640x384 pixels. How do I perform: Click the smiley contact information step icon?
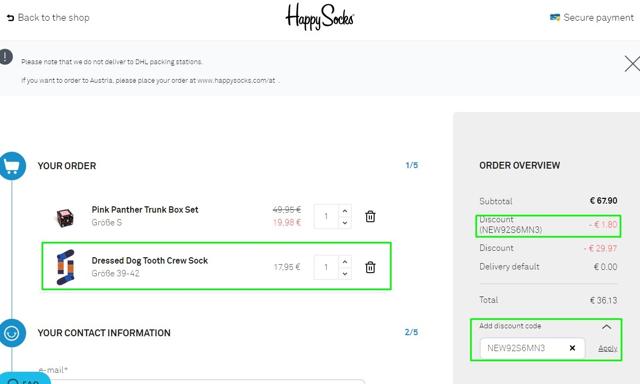12,333
